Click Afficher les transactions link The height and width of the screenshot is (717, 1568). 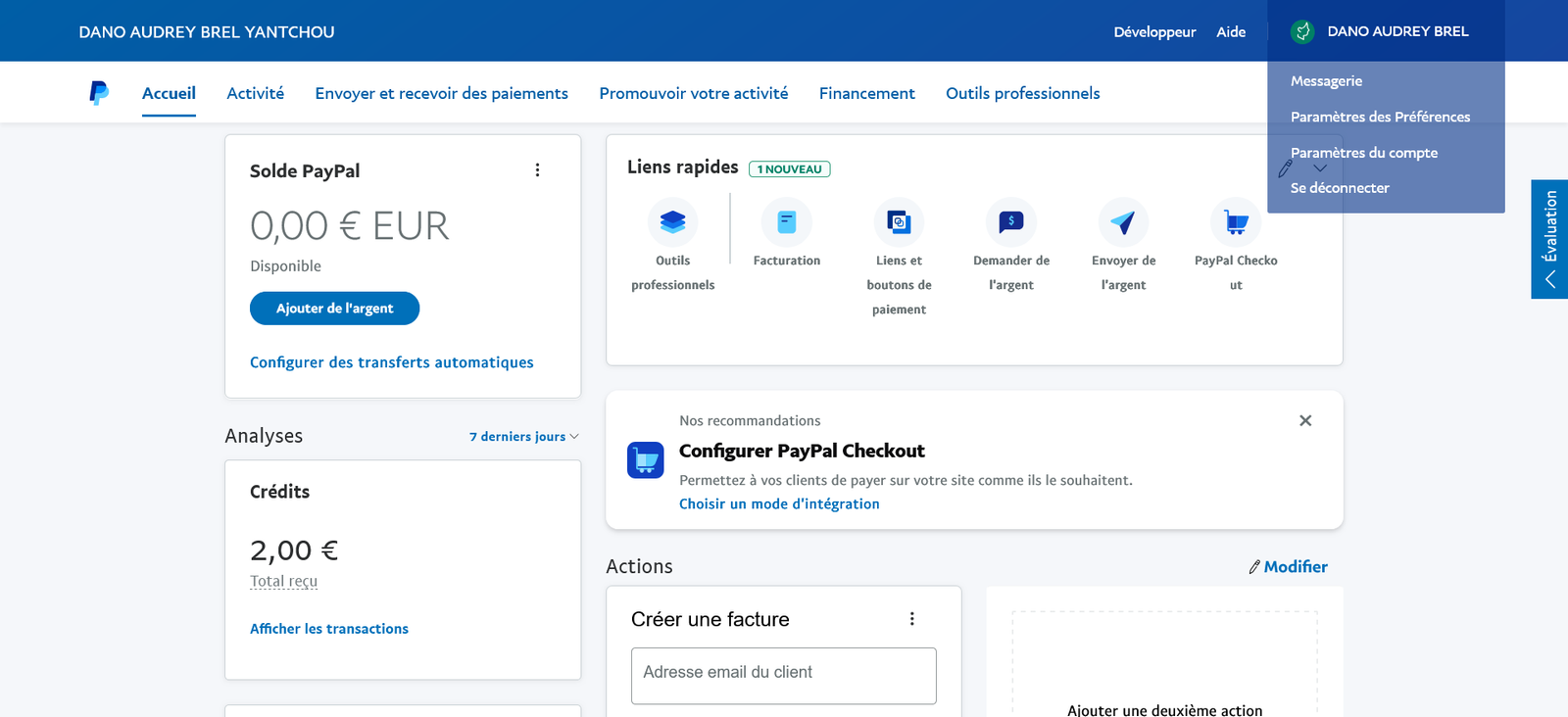click(x=329, y=629)
